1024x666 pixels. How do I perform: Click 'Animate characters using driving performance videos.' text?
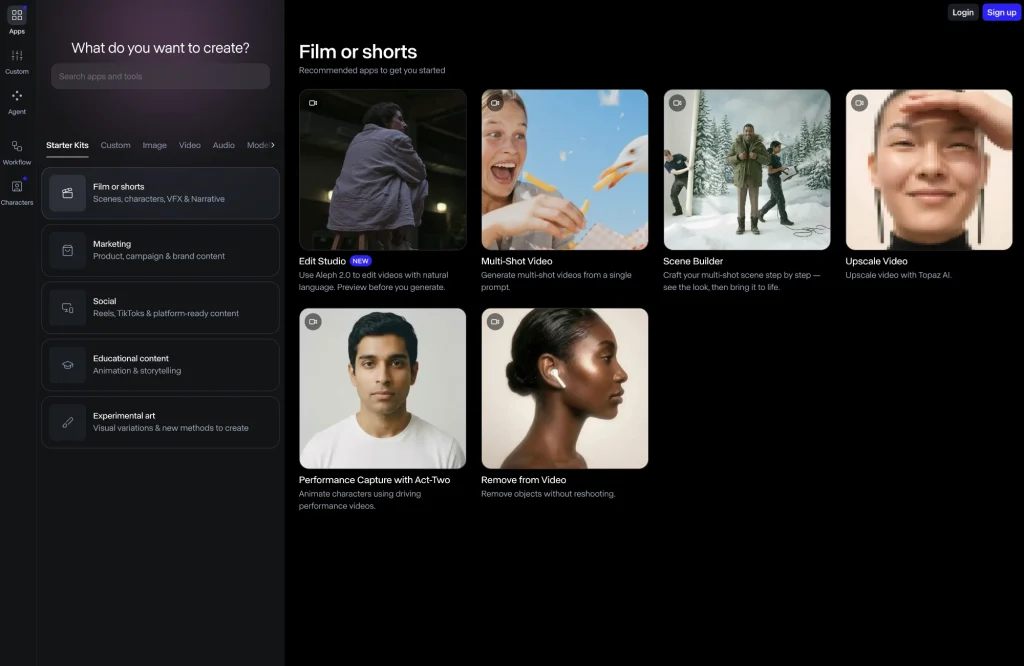(x=360, y=500)
